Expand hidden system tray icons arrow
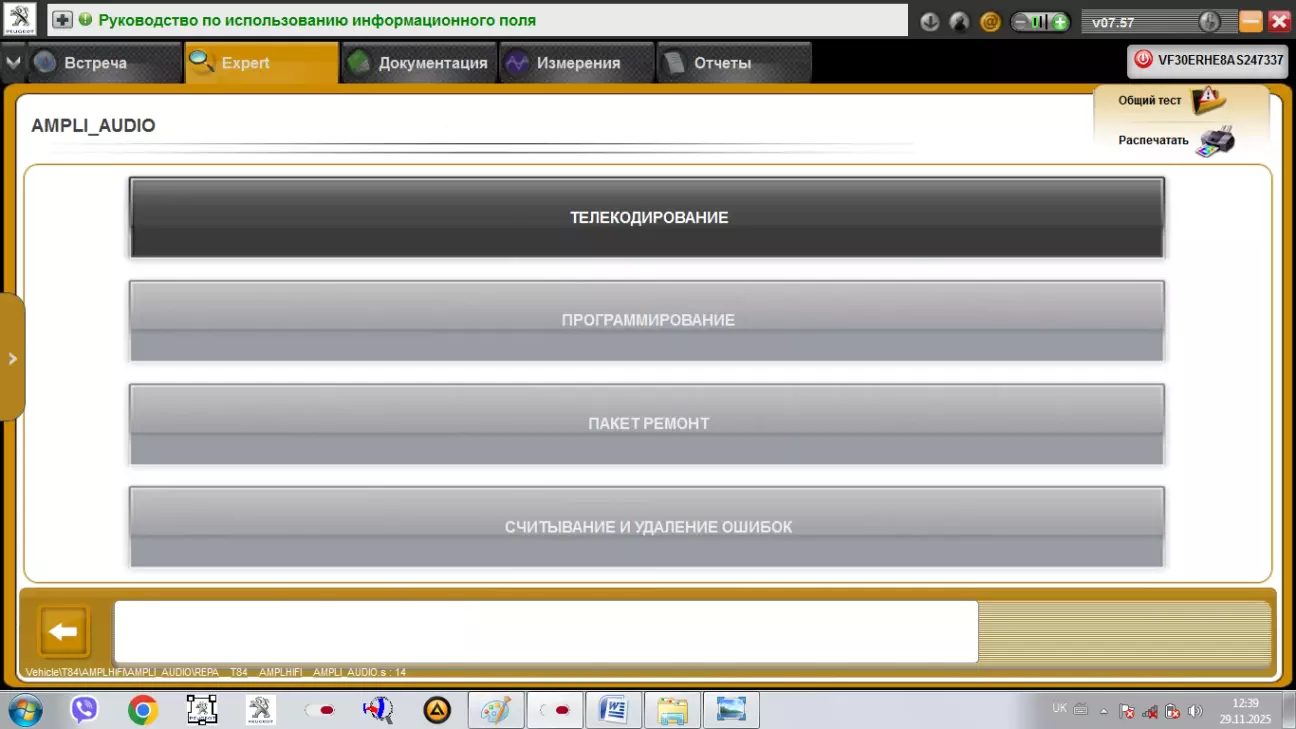Viewport: 1296px width, 729px height. tap(1104, 711)
